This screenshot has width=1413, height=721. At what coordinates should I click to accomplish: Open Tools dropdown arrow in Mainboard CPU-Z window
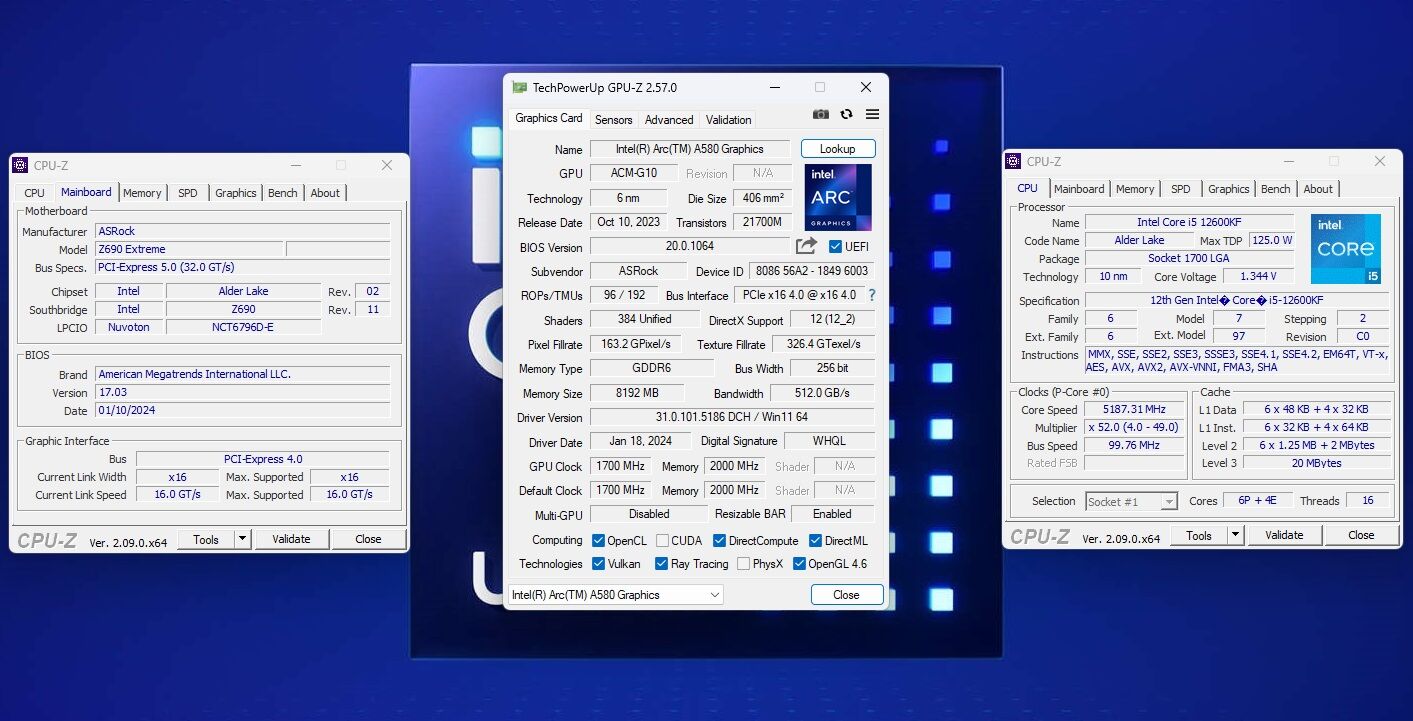point(242,539)
